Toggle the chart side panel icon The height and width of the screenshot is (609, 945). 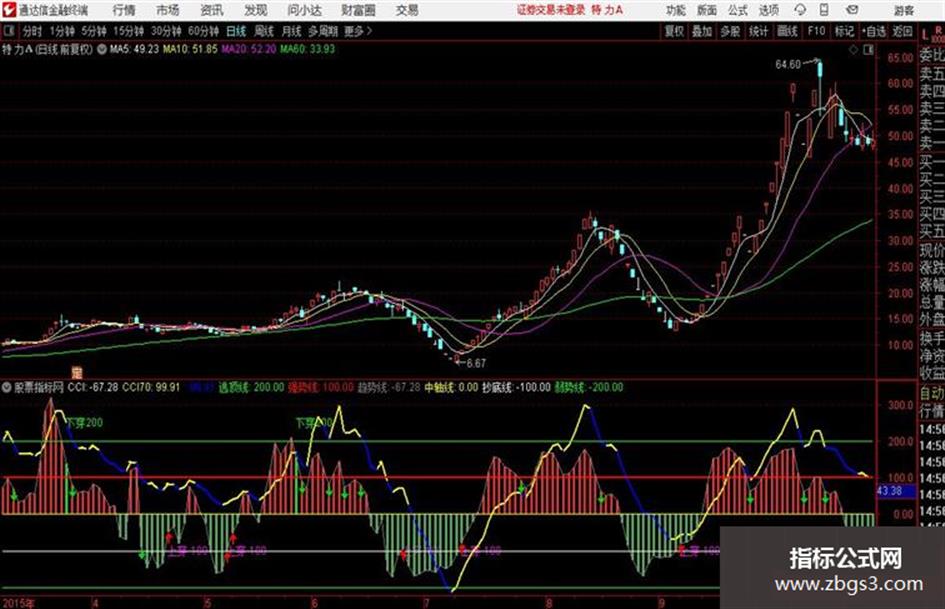[868, 50]
